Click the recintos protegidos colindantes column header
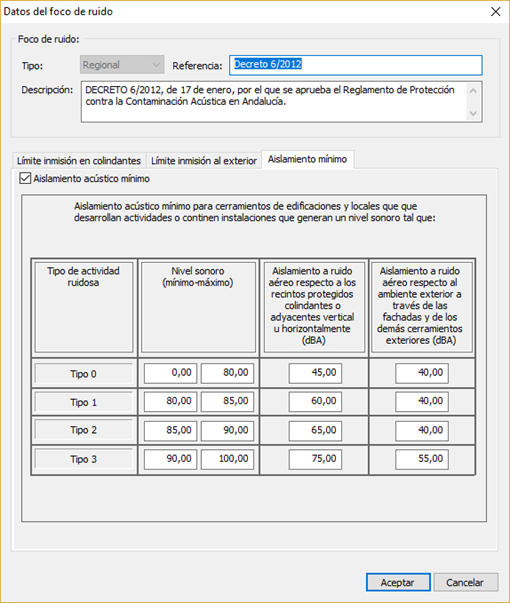Viewport: 510px width, 603px height. pos(314,307)
